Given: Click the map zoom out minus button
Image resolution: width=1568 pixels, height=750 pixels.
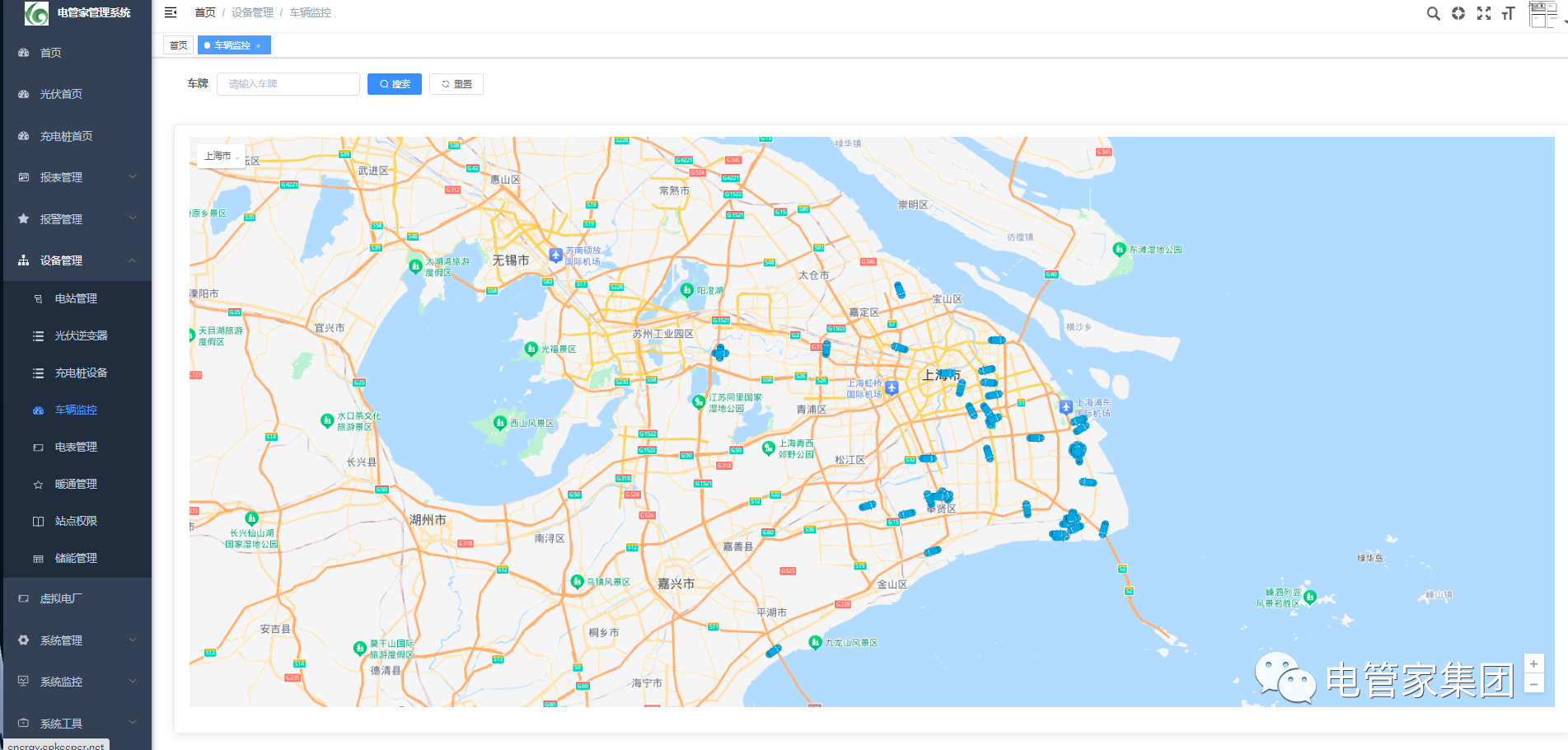Looking at the screenshot, I should tap(1533, 684).
